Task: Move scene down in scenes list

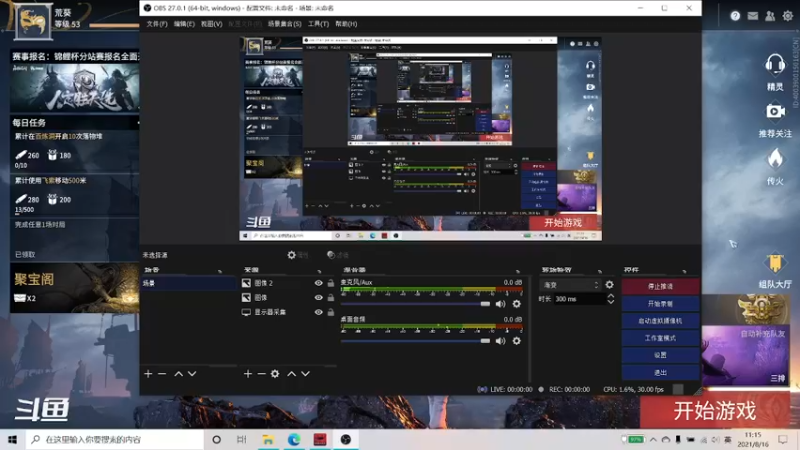Action: pos(192,374)
